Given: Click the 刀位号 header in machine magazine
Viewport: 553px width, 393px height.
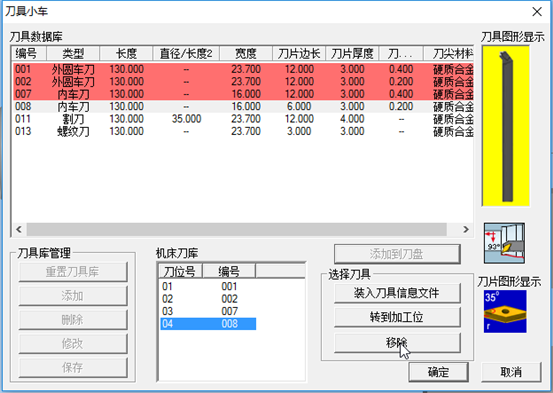Looking at the screenshot, I should (x=180, y=271).
